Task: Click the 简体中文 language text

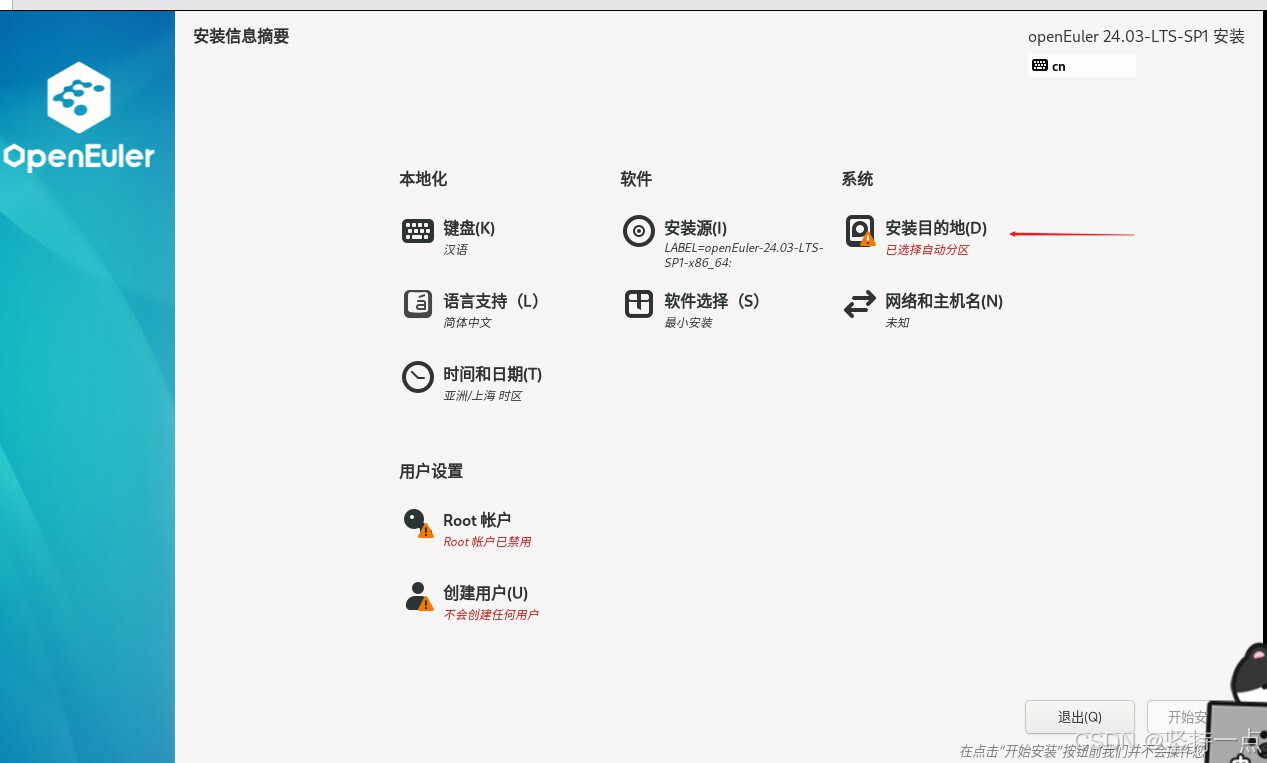Action: [467, 323]
